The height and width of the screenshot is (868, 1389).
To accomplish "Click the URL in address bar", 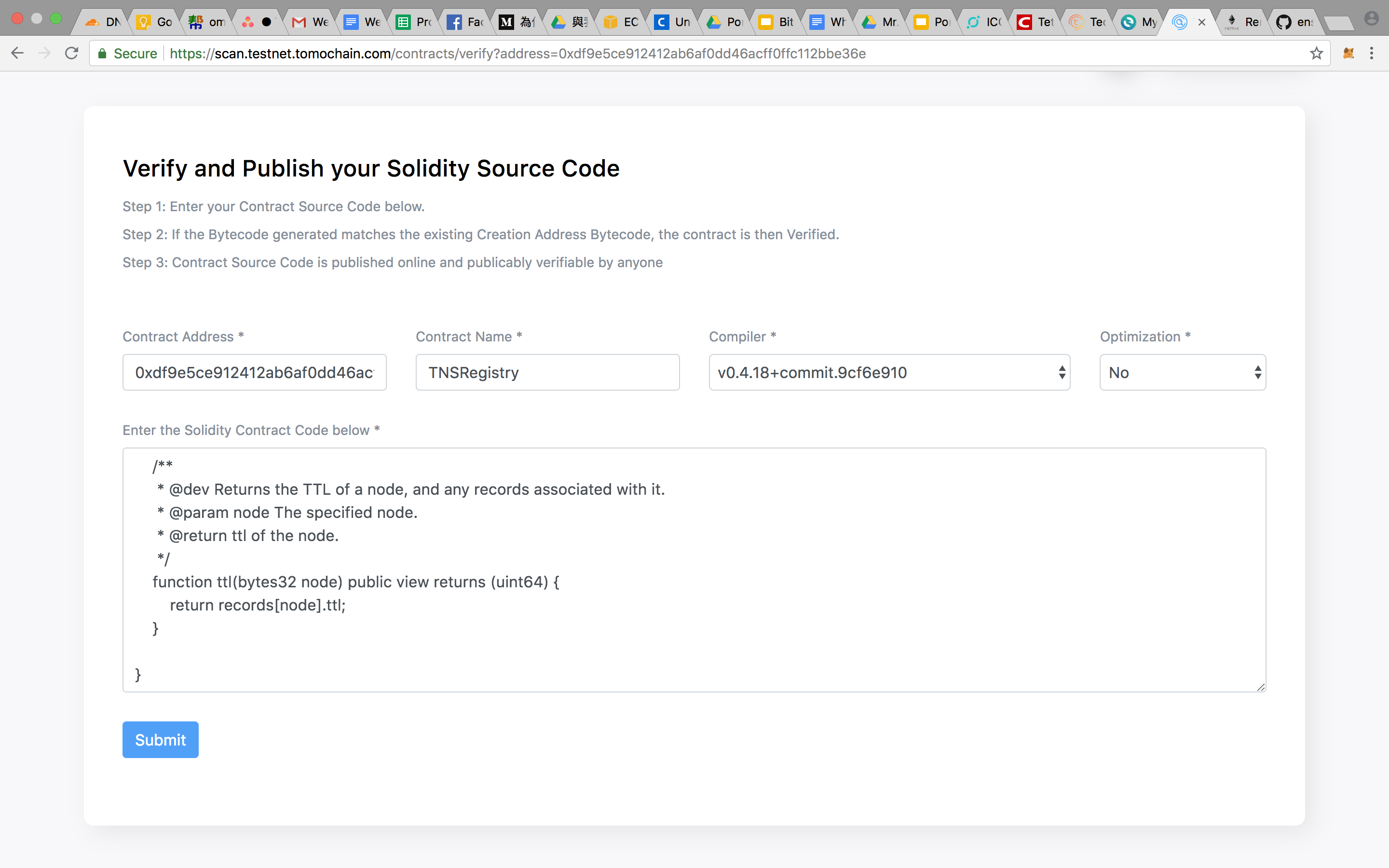I will click(x=517, y=54).
